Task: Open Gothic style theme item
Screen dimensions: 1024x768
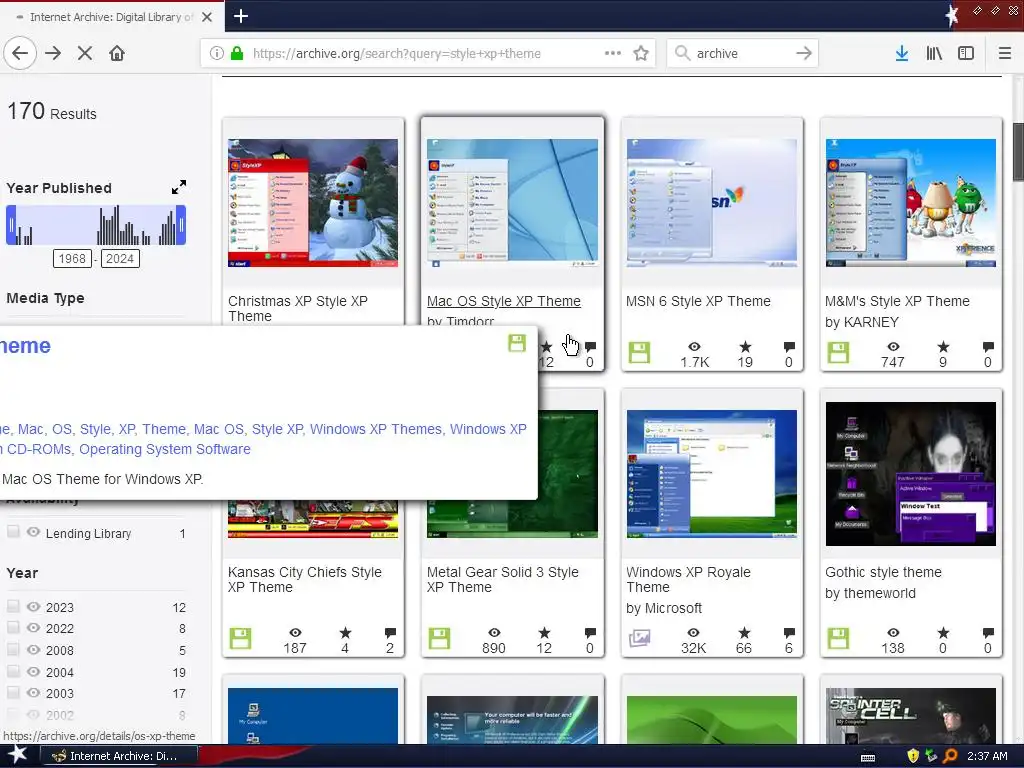Action: click(883, 572)
